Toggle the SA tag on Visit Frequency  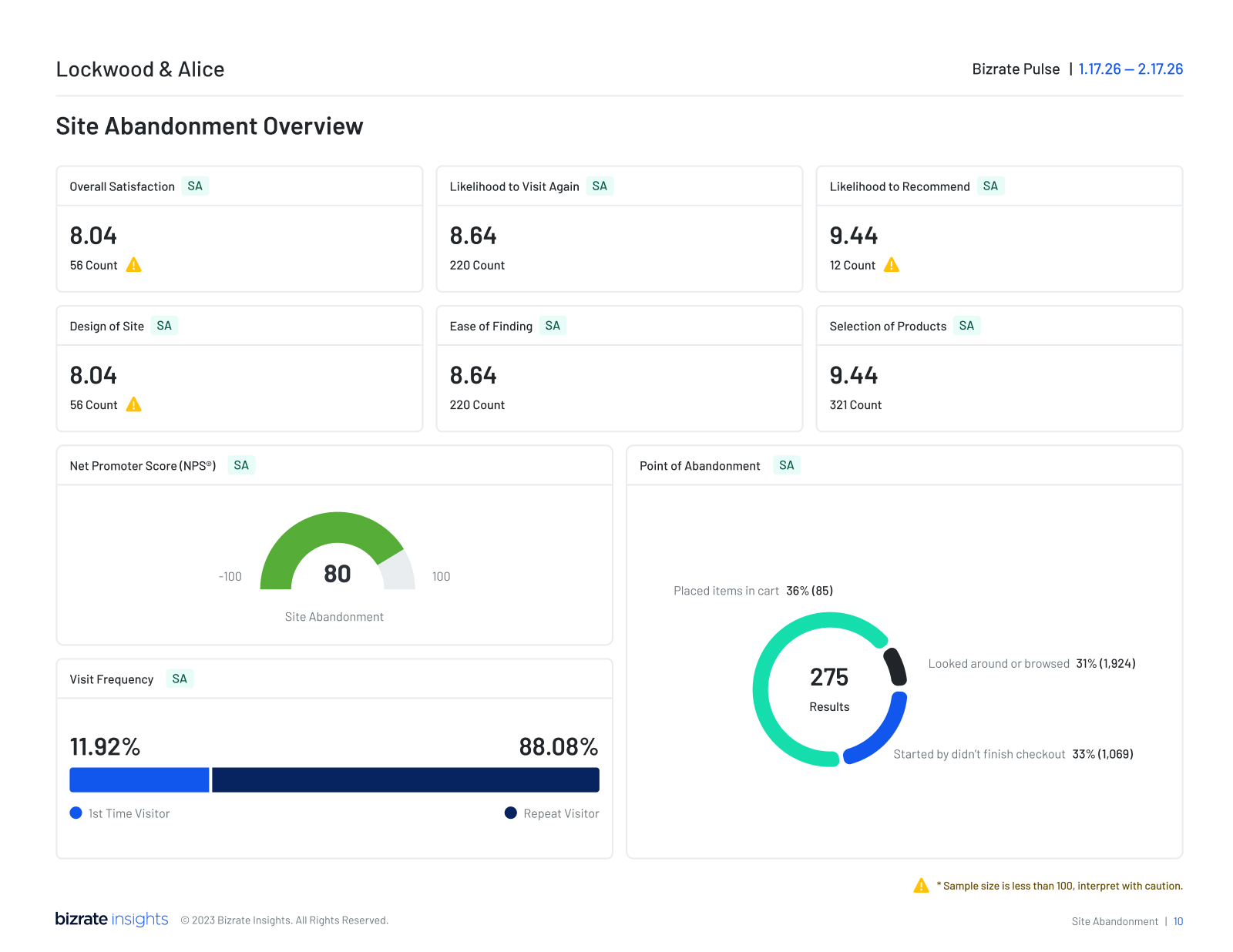(180, 679)
